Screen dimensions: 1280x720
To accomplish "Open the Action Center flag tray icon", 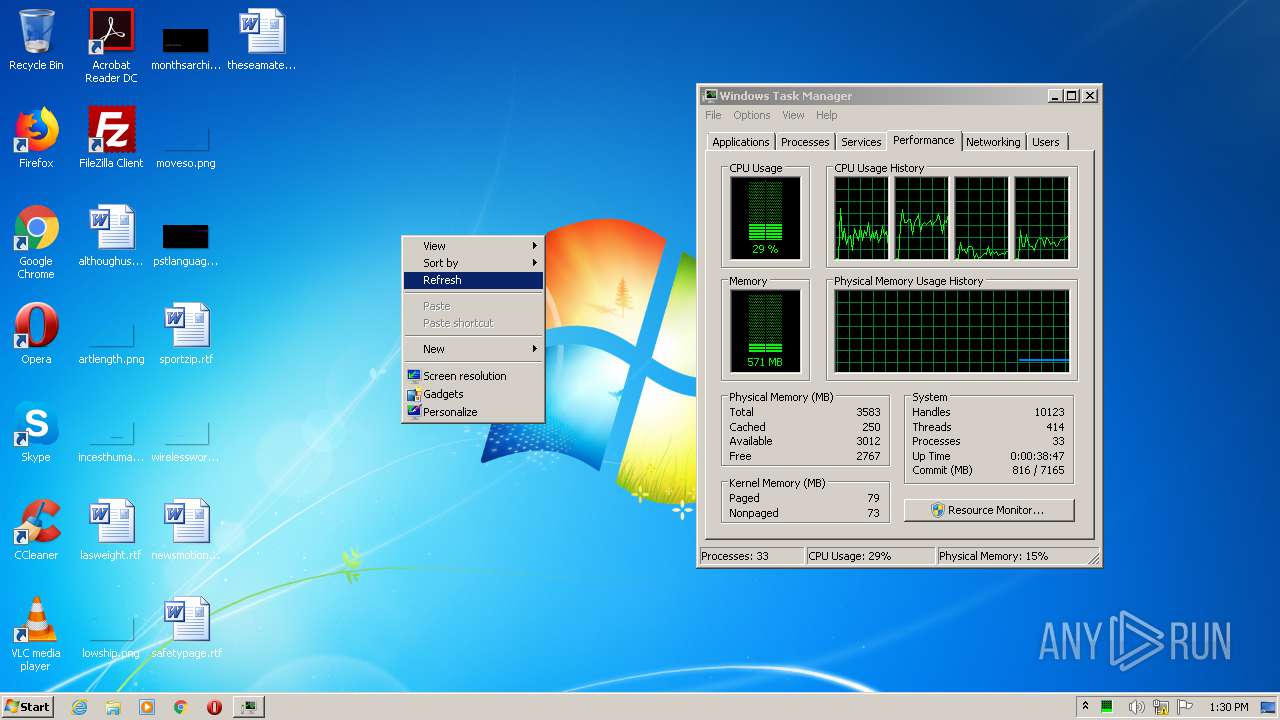I will pos(1186,707).
